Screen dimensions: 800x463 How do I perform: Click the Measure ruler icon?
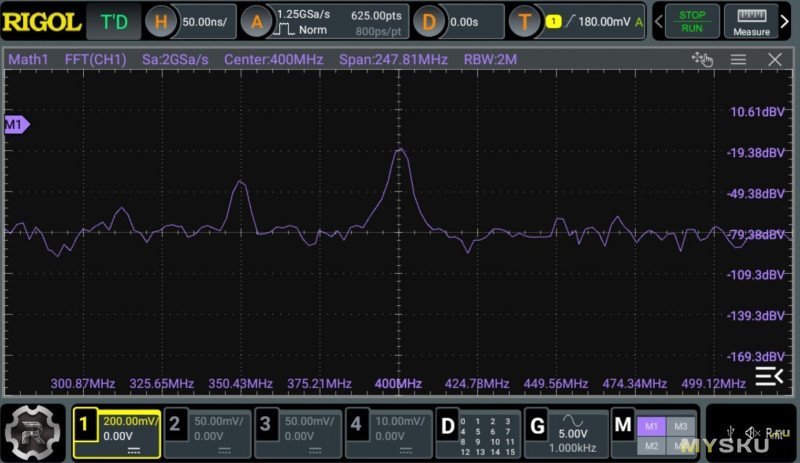click(750, 20)
